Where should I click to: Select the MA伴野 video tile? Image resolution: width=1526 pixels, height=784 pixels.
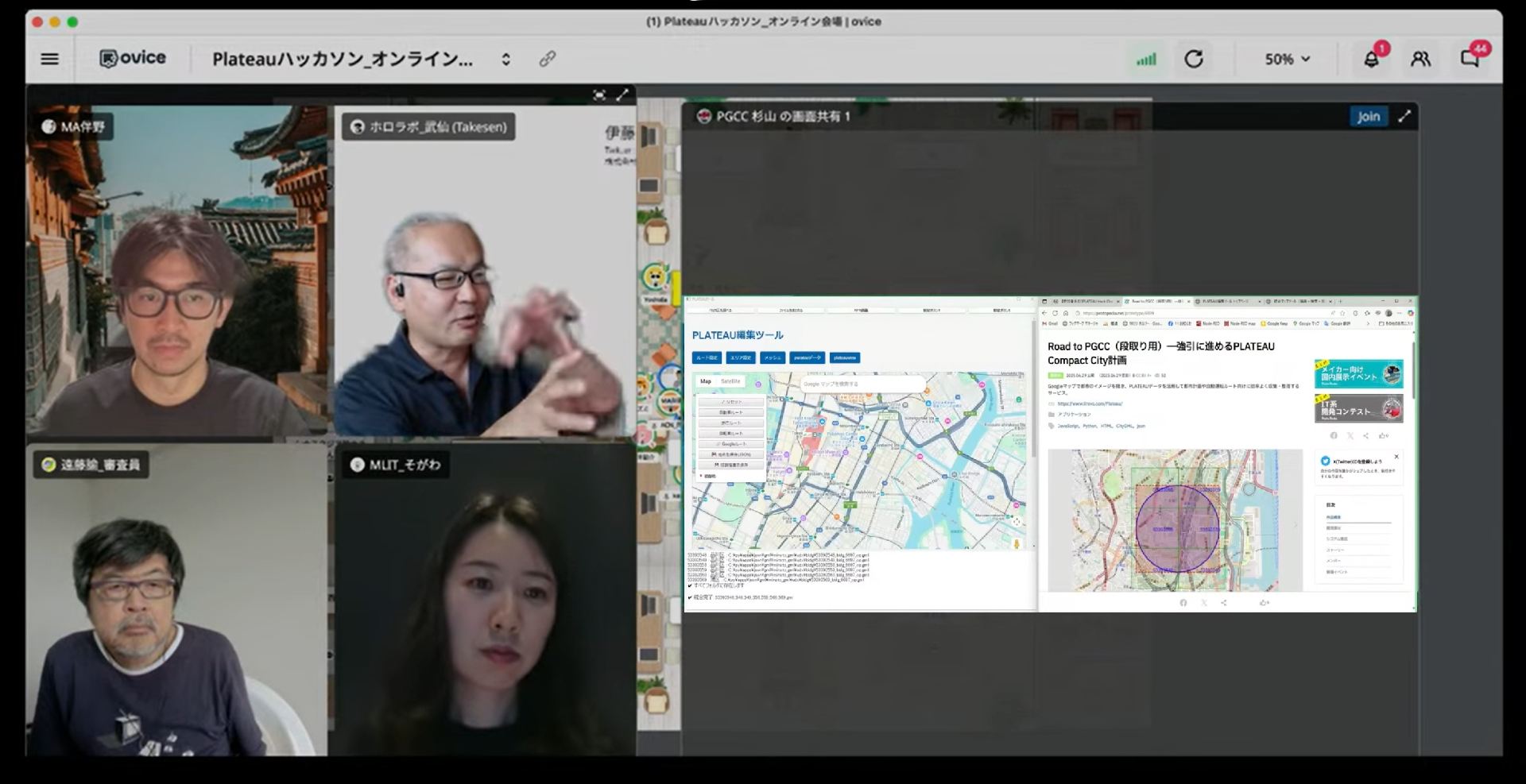(176, 270)
